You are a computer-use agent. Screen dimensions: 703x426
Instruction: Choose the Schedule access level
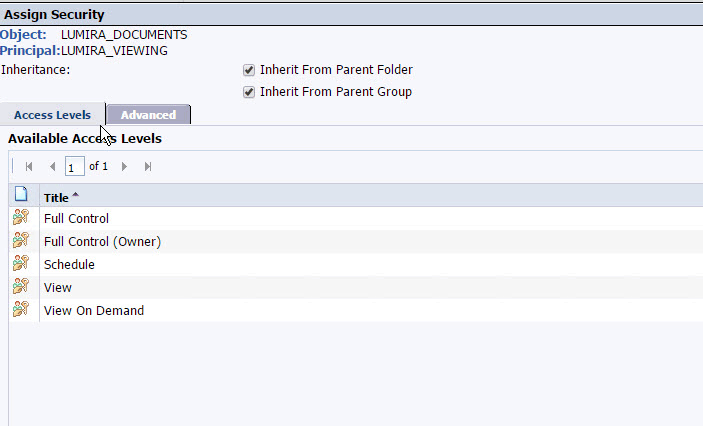69,264
